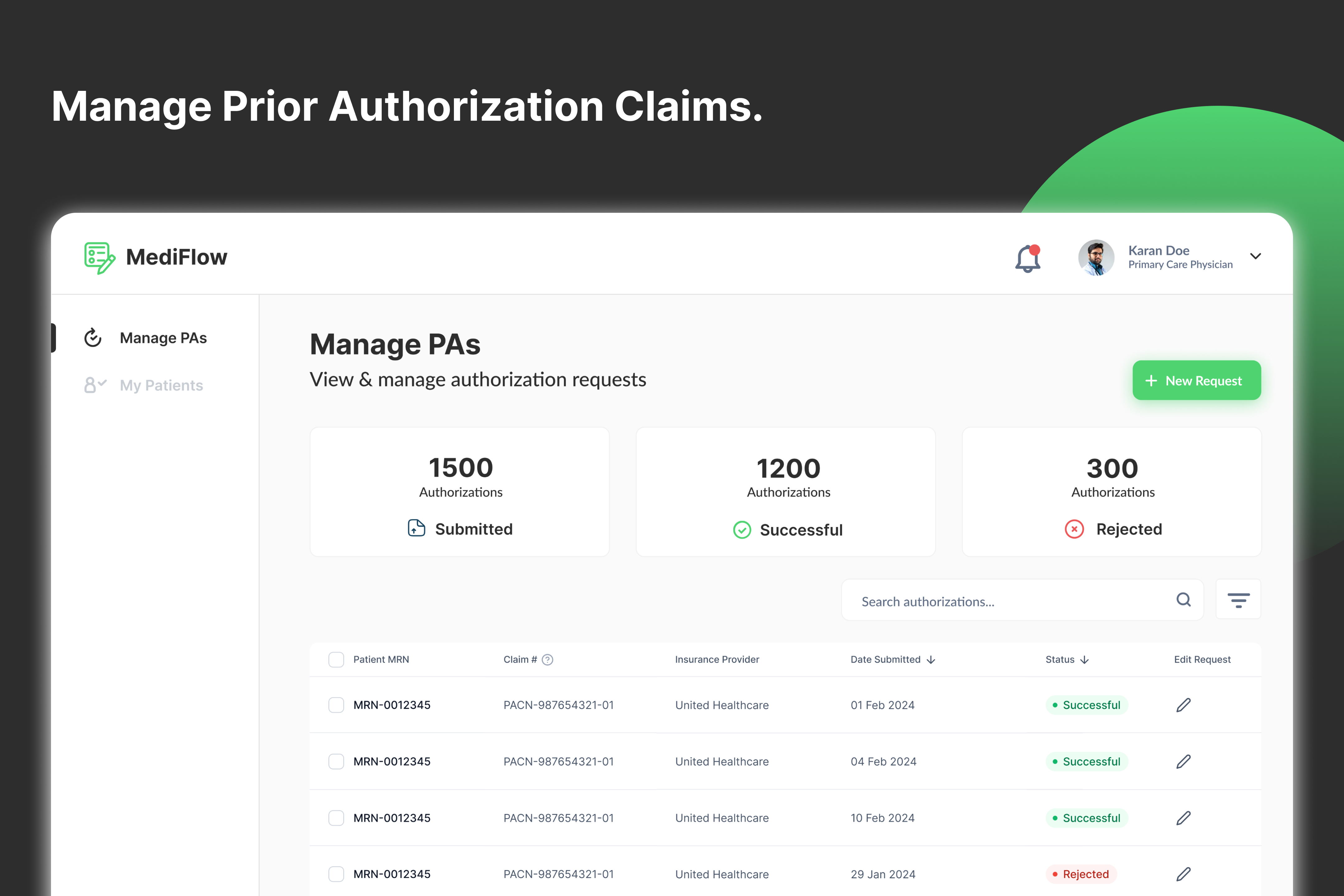Click the search magnifier icon
The image size is (1344, 896).
tap(1183, 600)
